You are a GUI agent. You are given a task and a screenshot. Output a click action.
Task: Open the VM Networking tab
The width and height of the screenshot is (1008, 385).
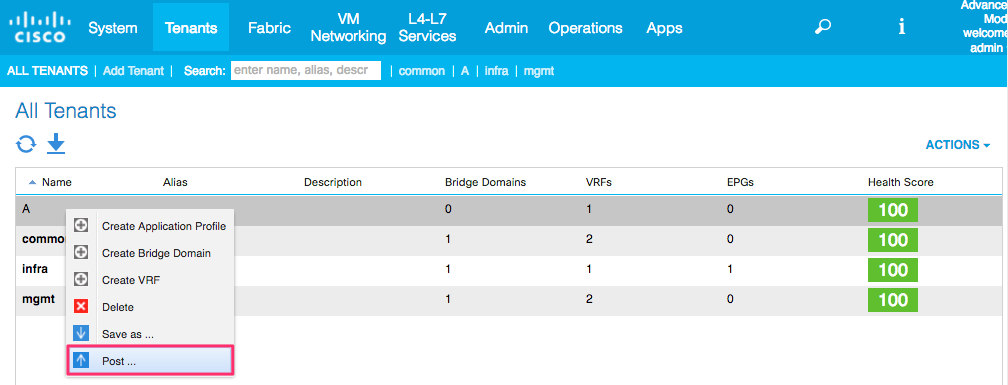click(x=348, y=28)
